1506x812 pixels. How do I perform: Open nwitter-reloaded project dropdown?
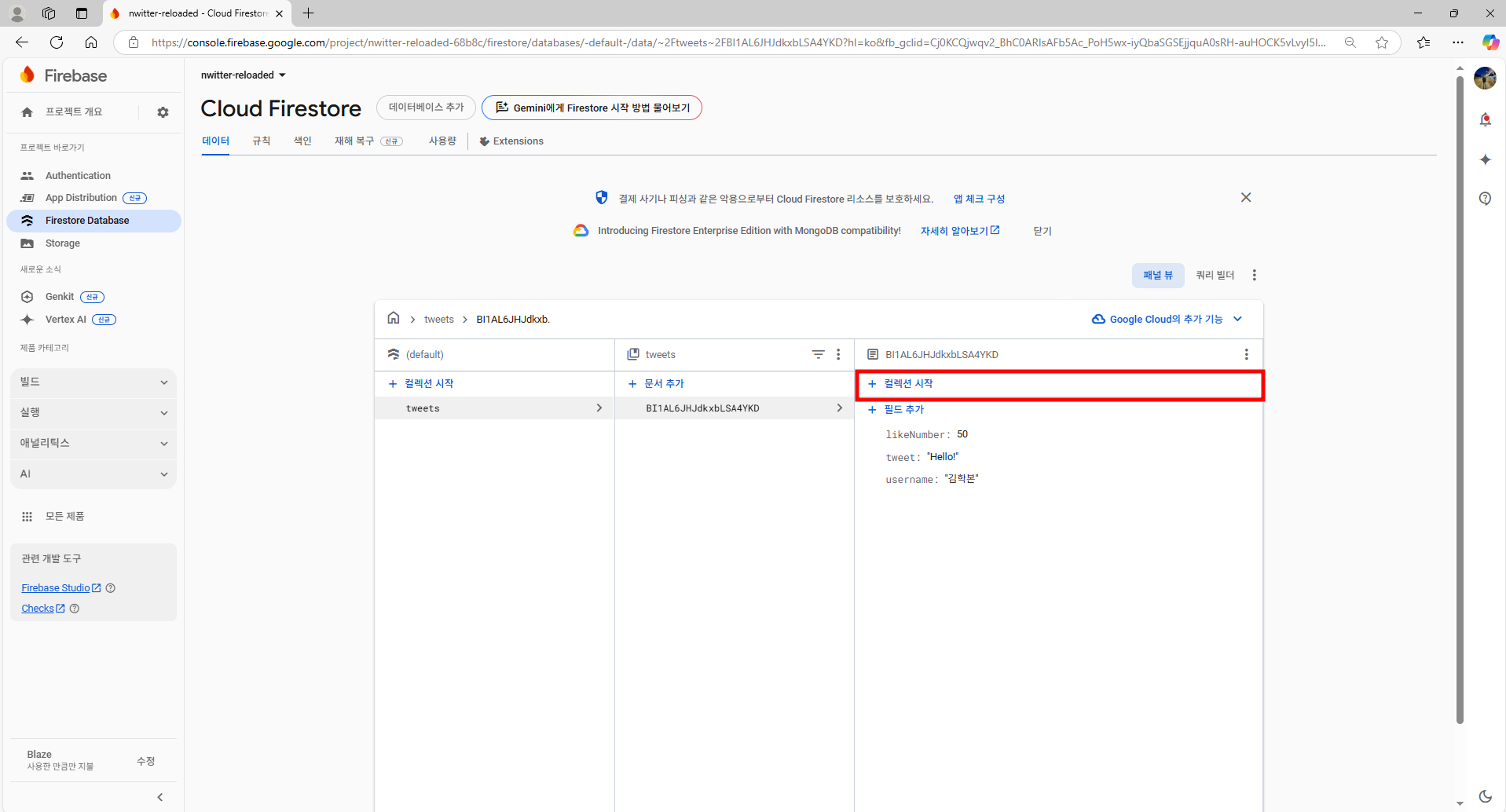tap(244, 75)
